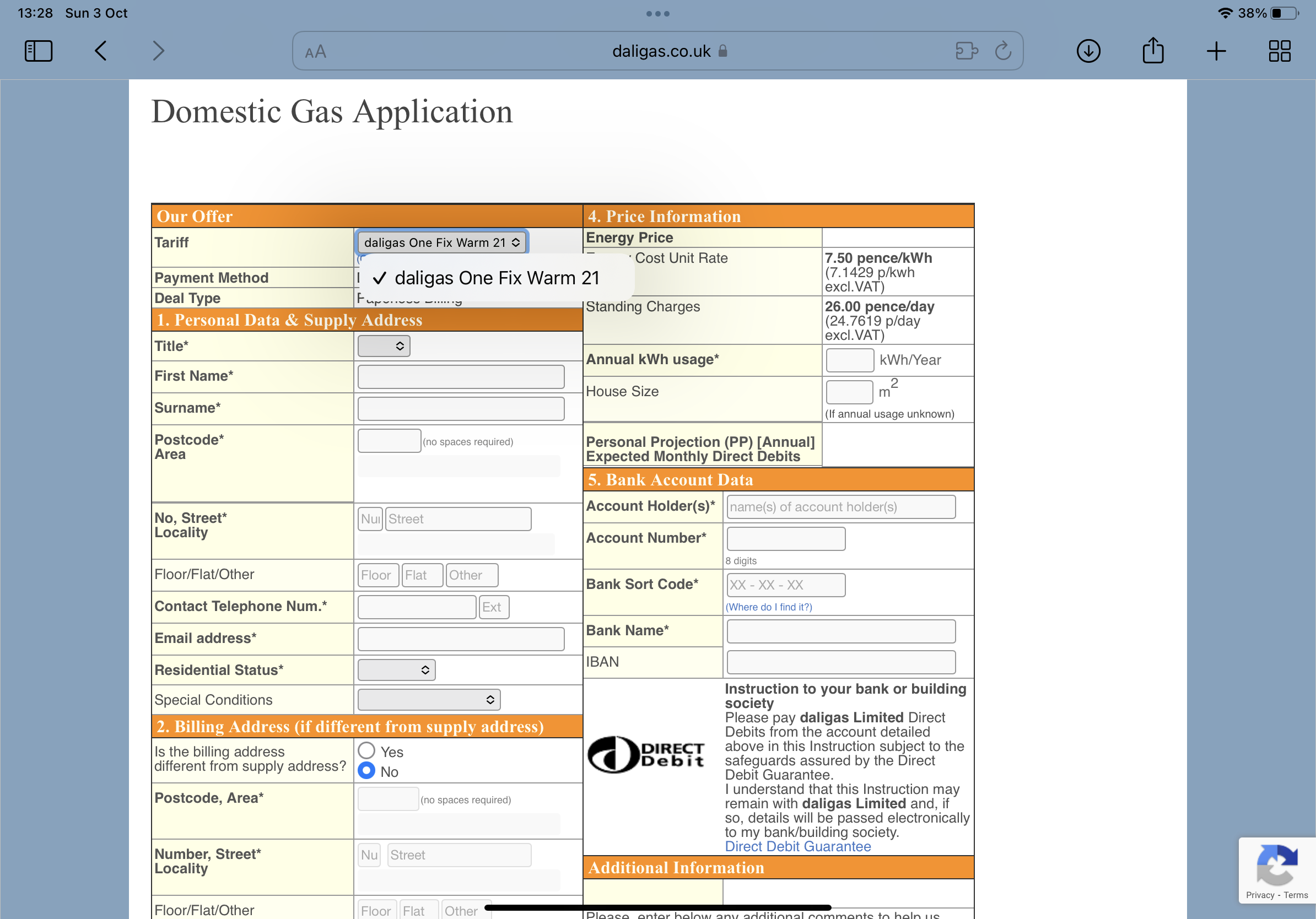Open a new tab with plus icon
This screenshot has width=1316, height=919.
pyautogui.click(x=1216, y=51)
